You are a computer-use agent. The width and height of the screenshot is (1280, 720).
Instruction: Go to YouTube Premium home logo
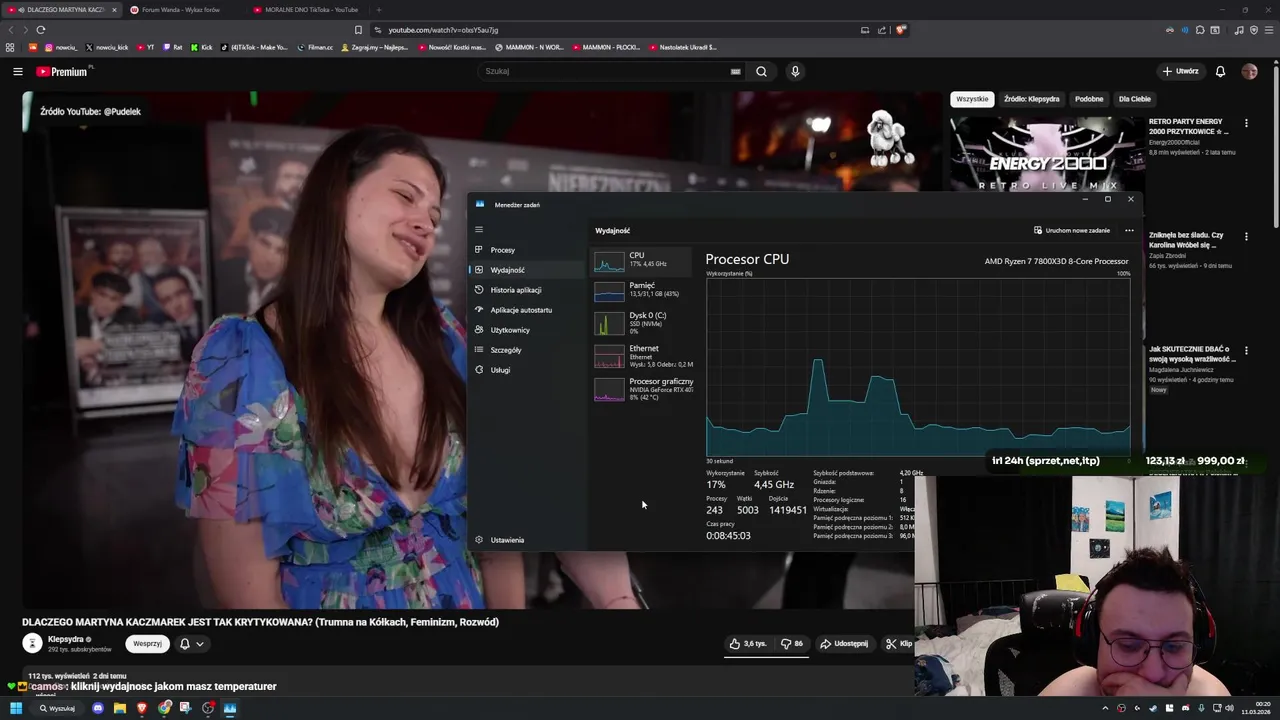(63, 71)
